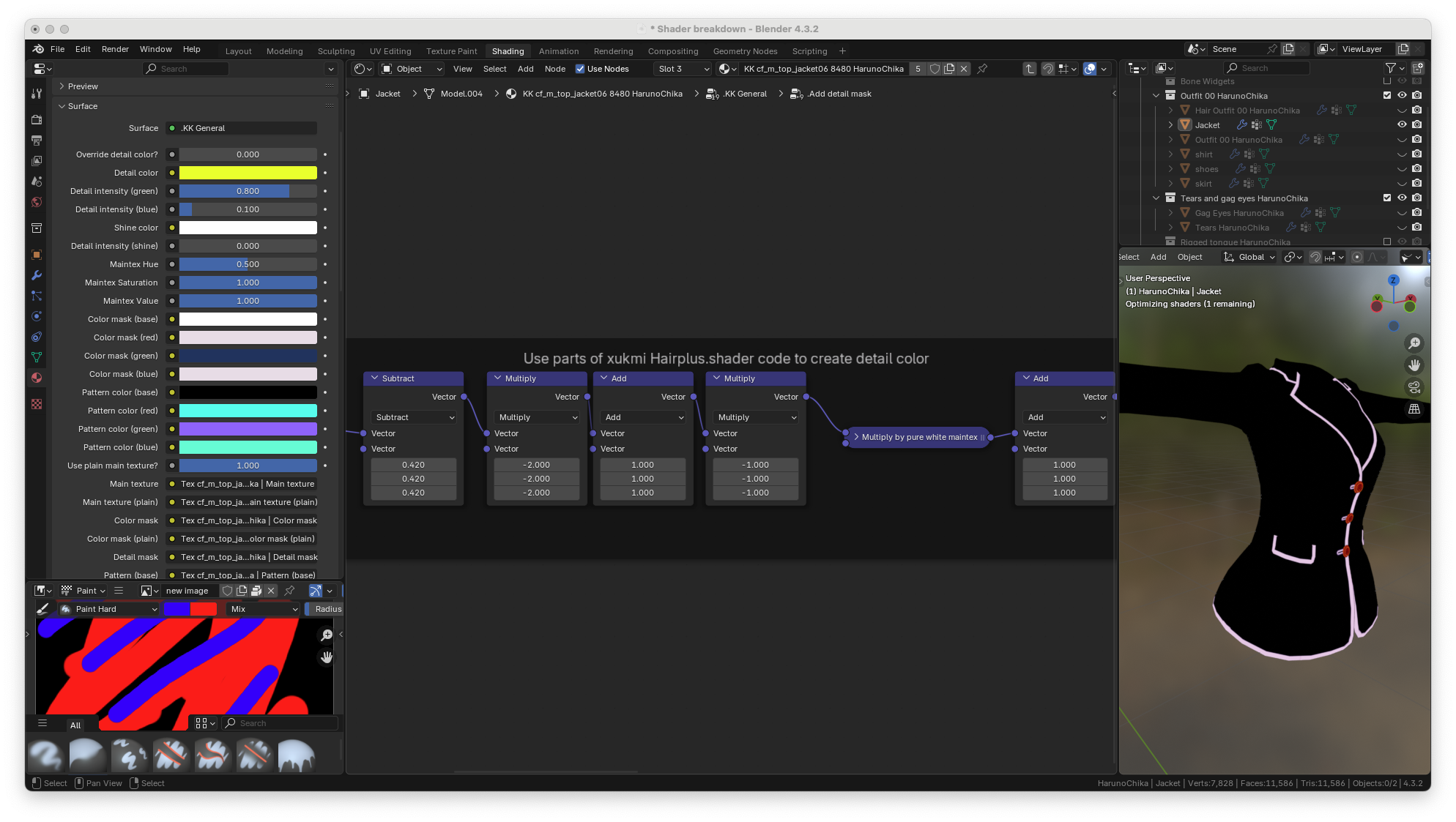Click the viewport pan hand icon
Image resolution: width=1456 pixels, height=822 pixels.
1414,365
